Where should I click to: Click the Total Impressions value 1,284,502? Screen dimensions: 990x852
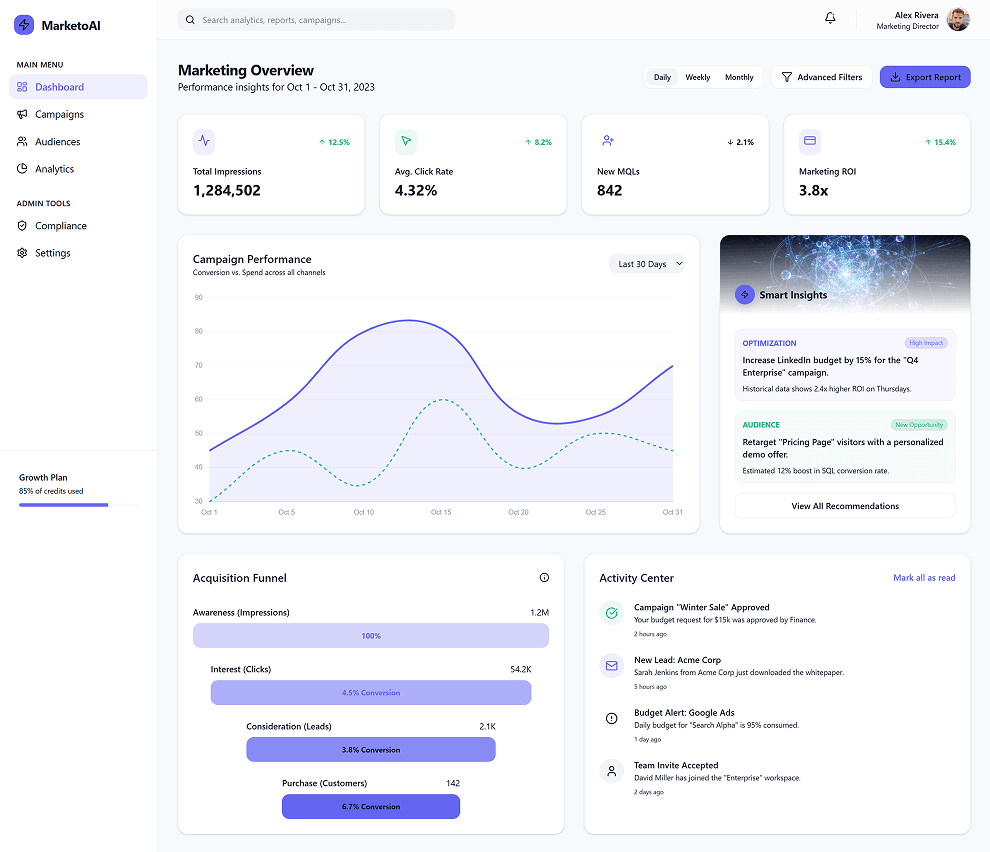(x=227, y=190)
